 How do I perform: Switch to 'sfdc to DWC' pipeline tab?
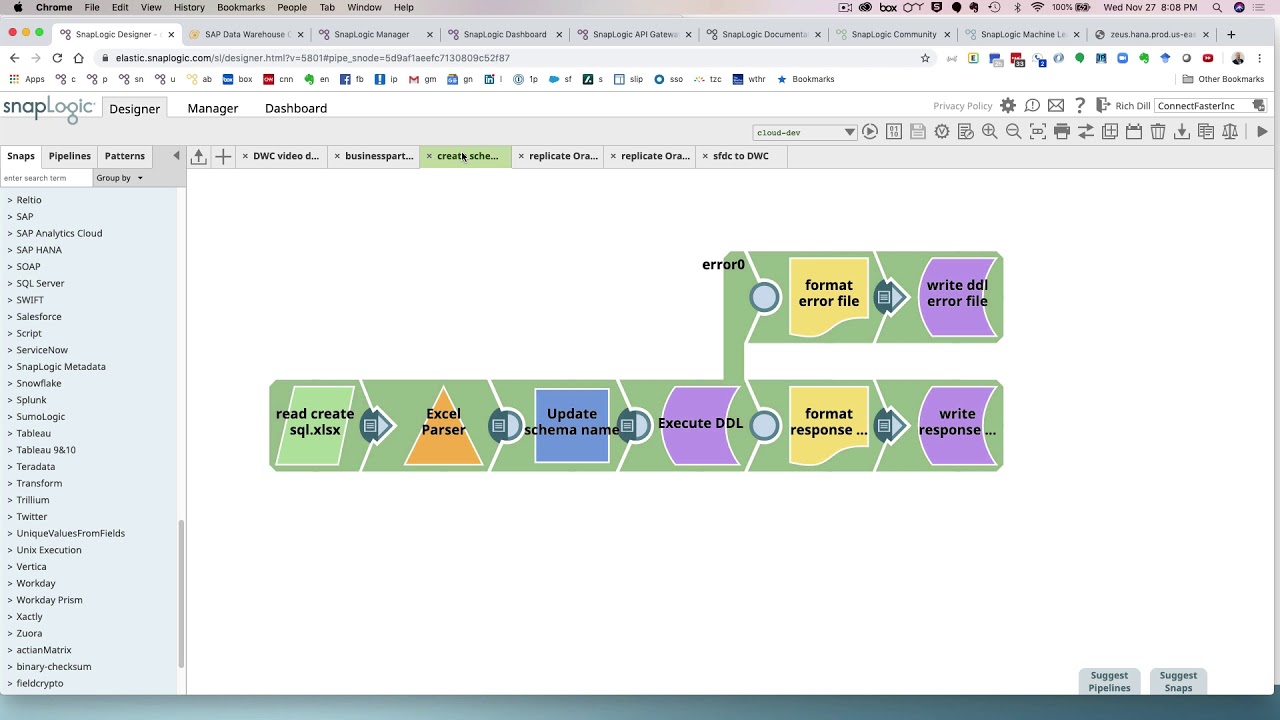point(741,156)
